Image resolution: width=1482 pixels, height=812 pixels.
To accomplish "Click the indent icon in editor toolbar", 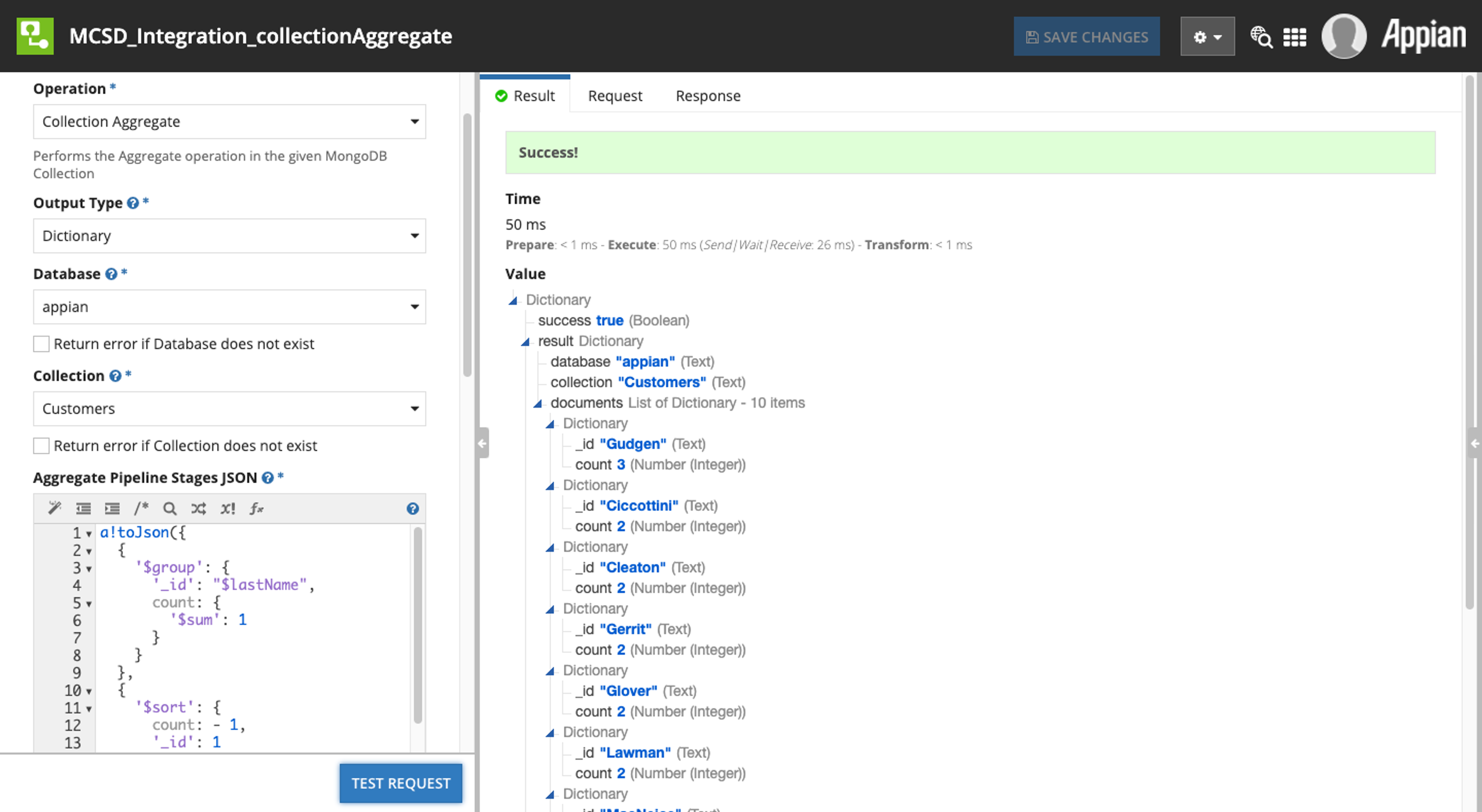I will tap(112, 508).
